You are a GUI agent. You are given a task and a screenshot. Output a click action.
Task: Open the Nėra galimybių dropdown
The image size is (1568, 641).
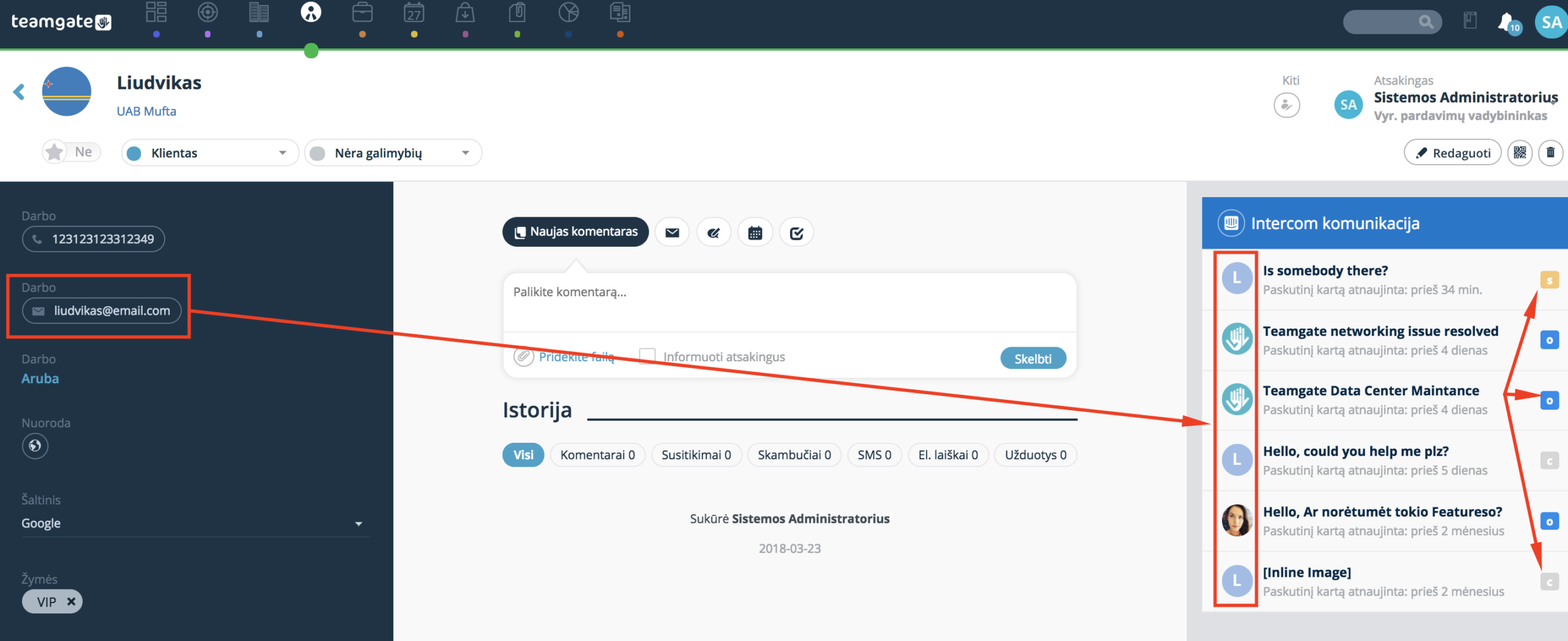pyautogui.click(x=393, y=152)
